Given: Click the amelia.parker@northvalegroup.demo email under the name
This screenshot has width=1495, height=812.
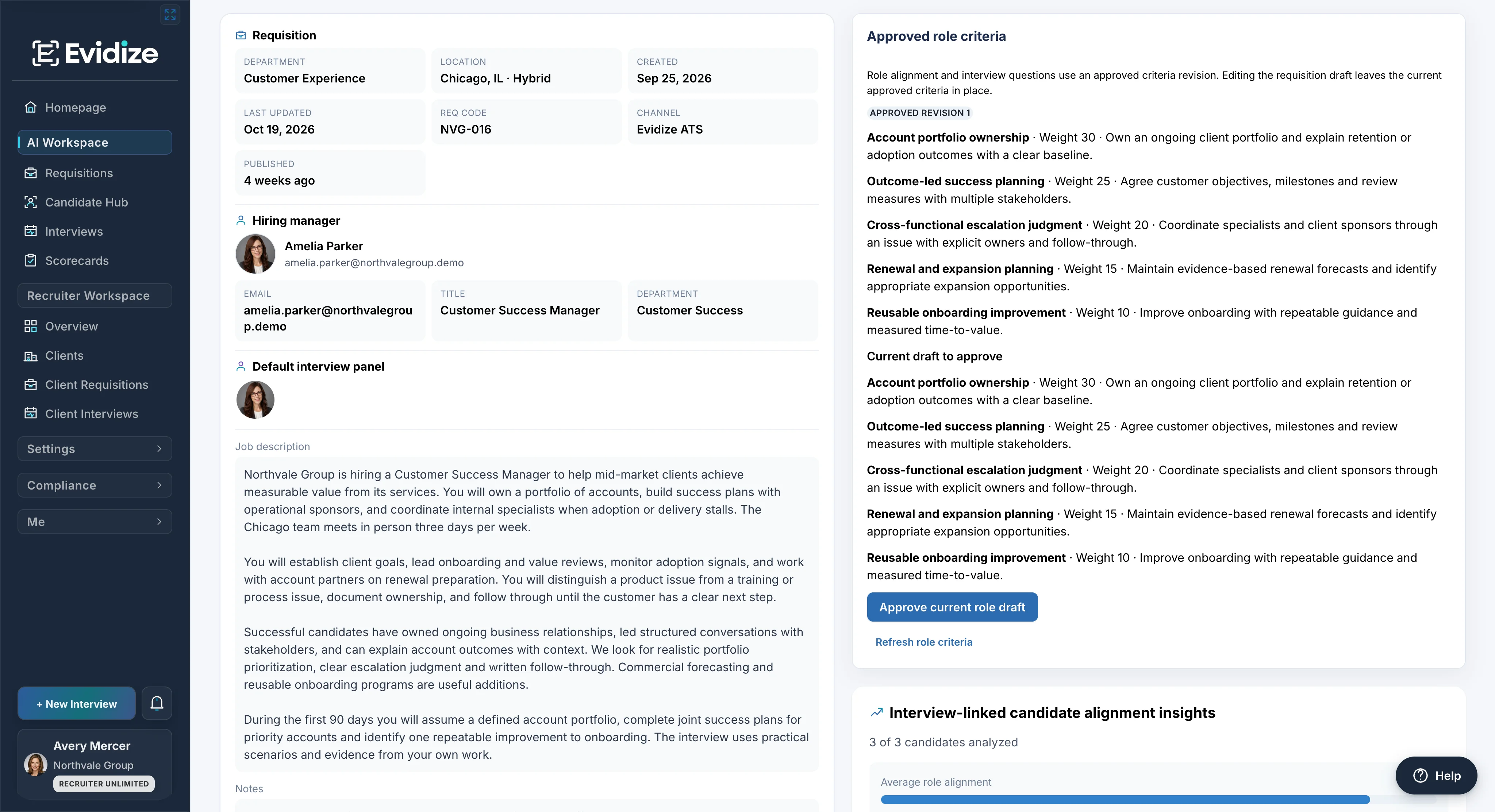Looking at the screenshot, I should [374, 263].
